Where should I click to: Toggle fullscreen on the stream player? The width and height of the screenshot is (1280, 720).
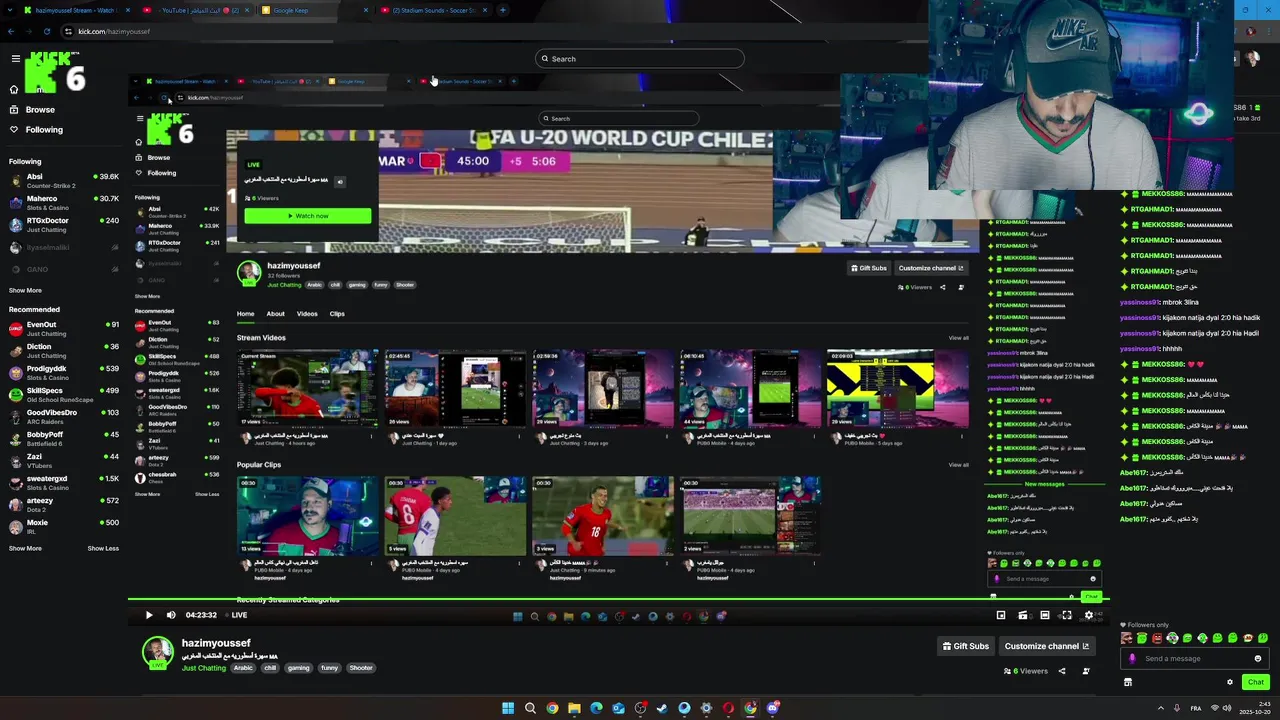1067,615
